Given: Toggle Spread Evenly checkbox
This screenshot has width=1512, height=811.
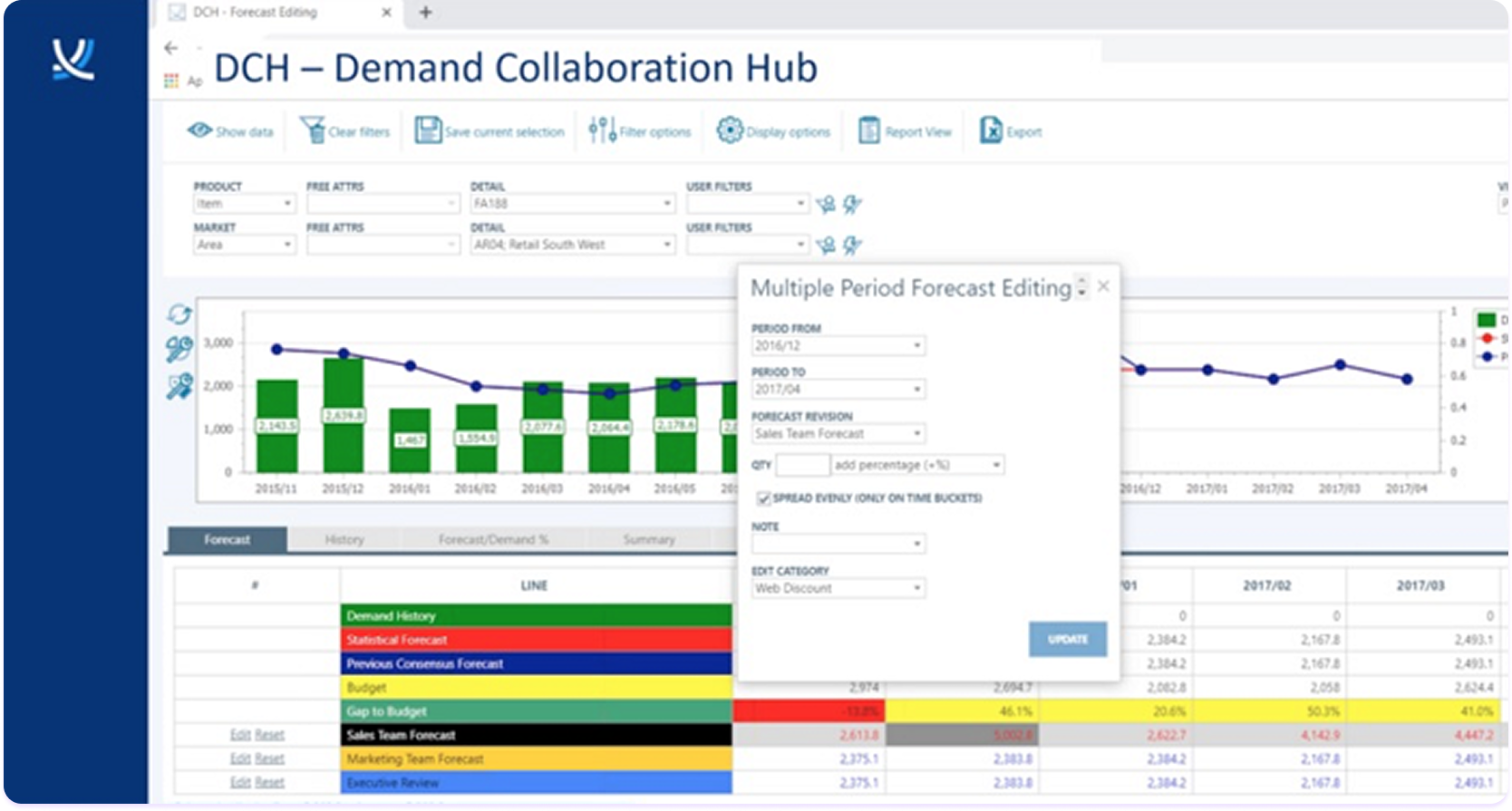Looking at the screenshot, I should 763,498.
